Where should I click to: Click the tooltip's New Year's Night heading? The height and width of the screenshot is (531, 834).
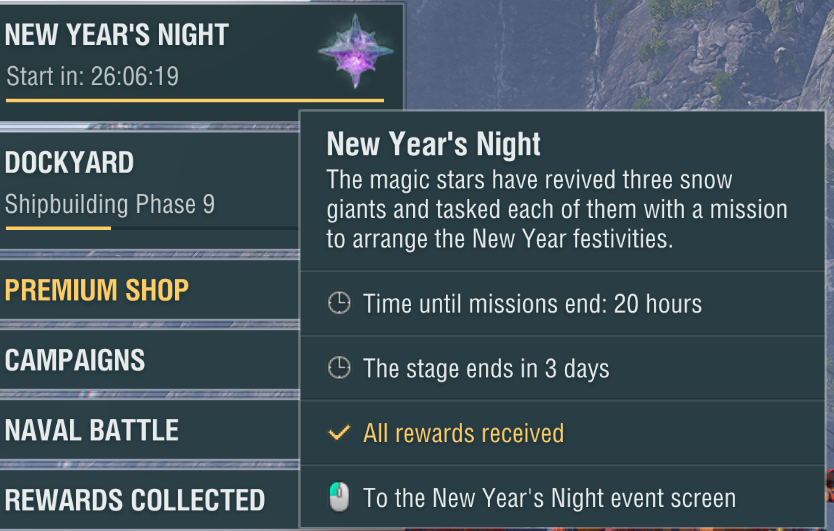pos(434,145)
